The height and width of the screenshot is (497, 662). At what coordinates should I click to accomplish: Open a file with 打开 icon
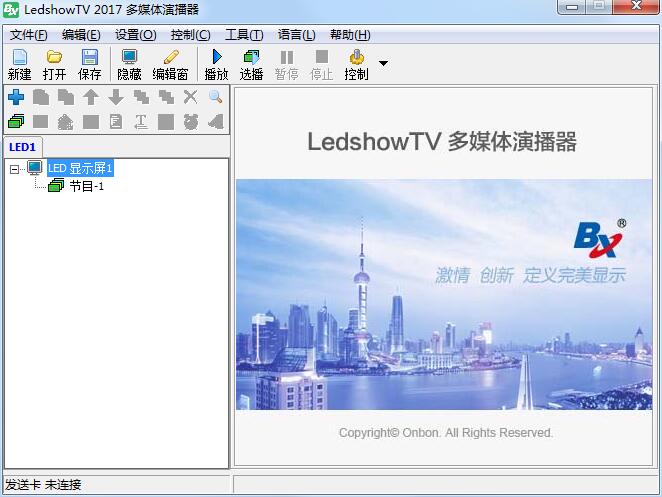pyautogui.click(x=54, y=64)
